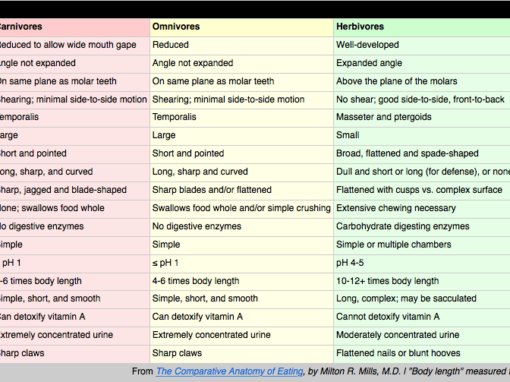Click 'Sharp blades and/or flattened' cell
Viewport: 510px width, 382px height.
242,190
